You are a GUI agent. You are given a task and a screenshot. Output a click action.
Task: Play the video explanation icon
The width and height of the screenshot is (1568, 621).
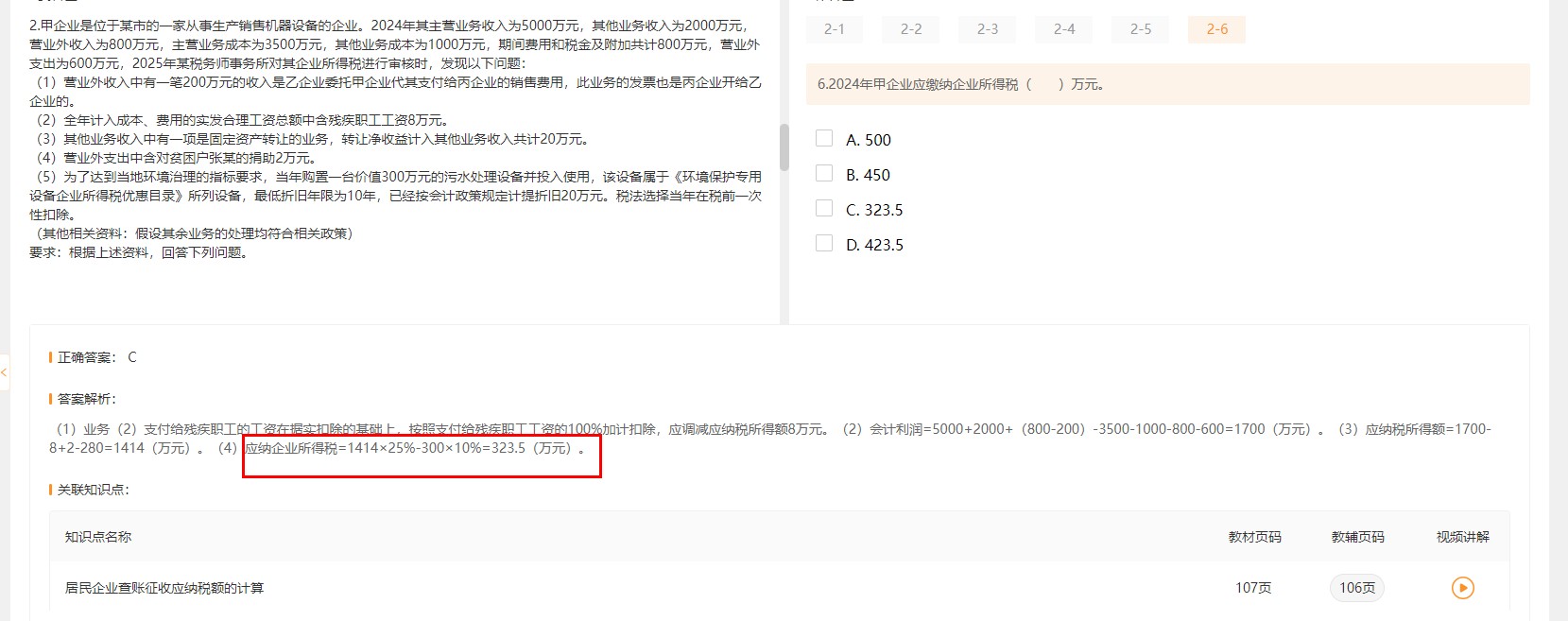click(1462, 588)
